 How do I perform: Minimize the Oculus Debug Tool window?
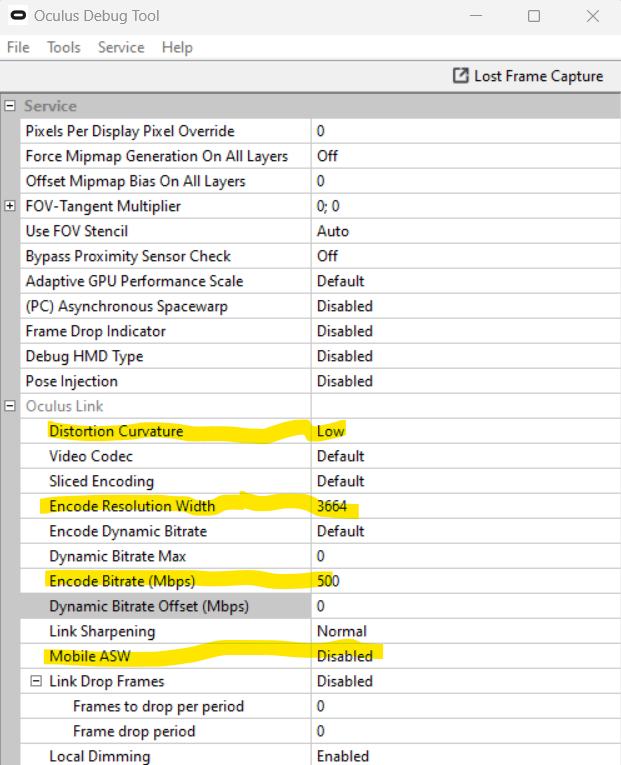tap(476, 16)
